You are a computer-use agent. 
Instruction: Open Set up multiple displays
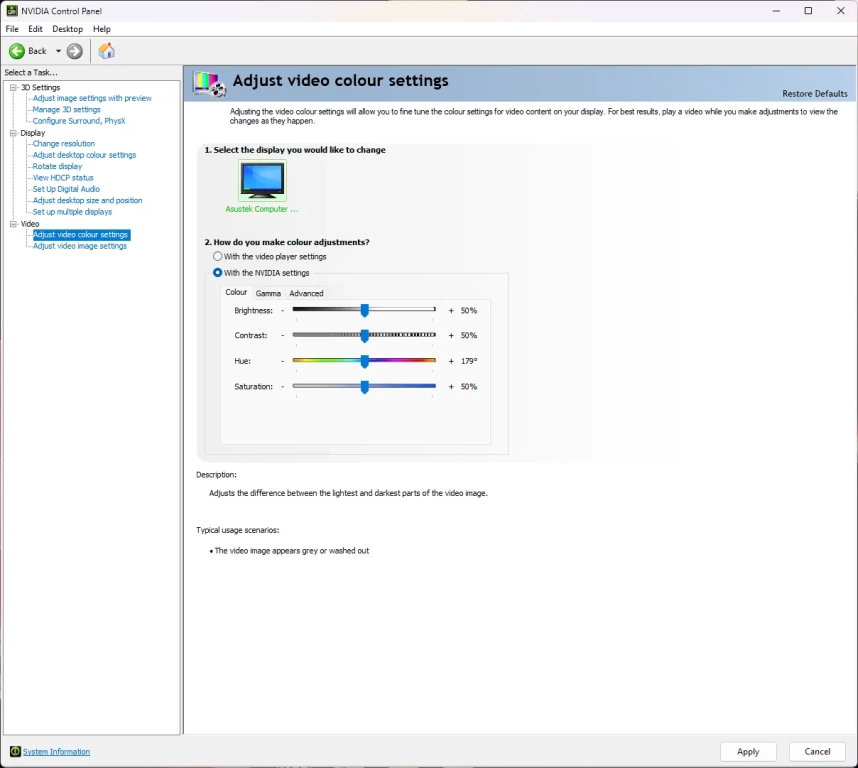pos(72,212)
